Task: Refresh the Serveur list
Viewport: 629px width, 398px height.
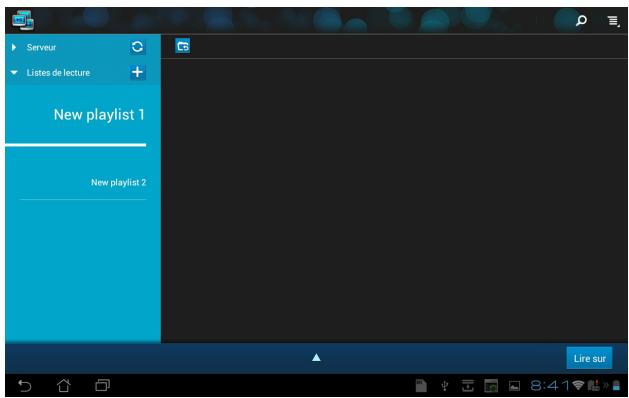Action: pyautogui.click(x=137, y=47)
